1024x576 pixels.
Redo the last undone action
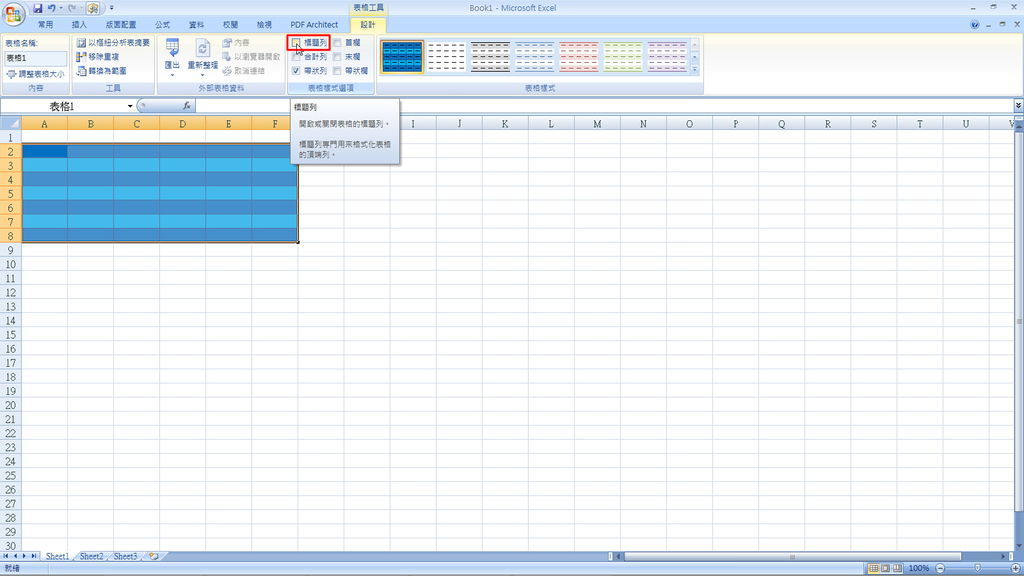72,8
